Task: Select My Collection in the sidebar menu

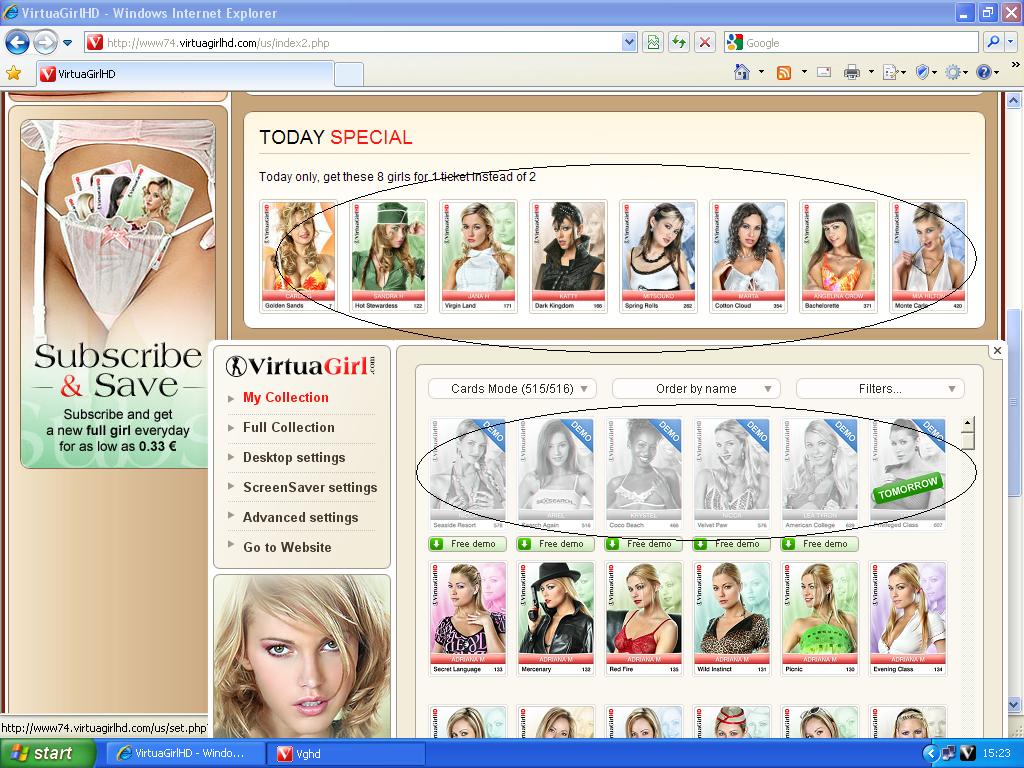Action: pyautogui.click(x=285, y=397)
